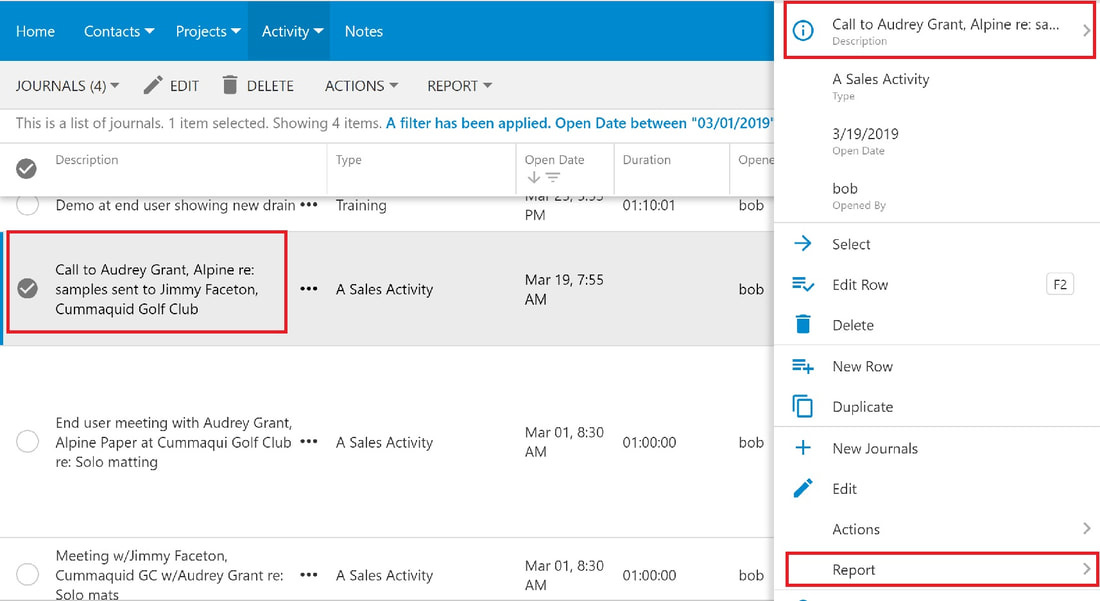Open the REPORT toolbar dropdown
1100x601 pixels.
[460, 86]
